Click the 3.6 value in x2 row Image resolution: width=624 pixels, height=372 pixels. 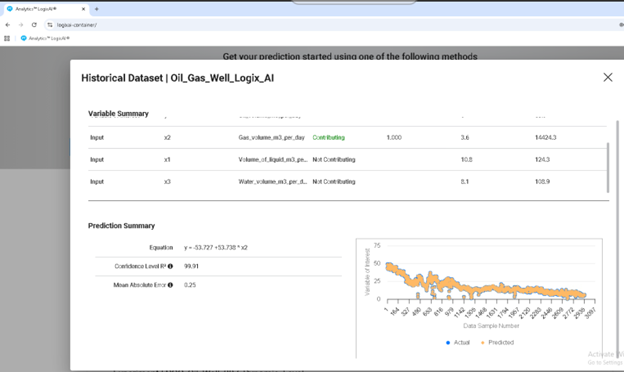465,138
